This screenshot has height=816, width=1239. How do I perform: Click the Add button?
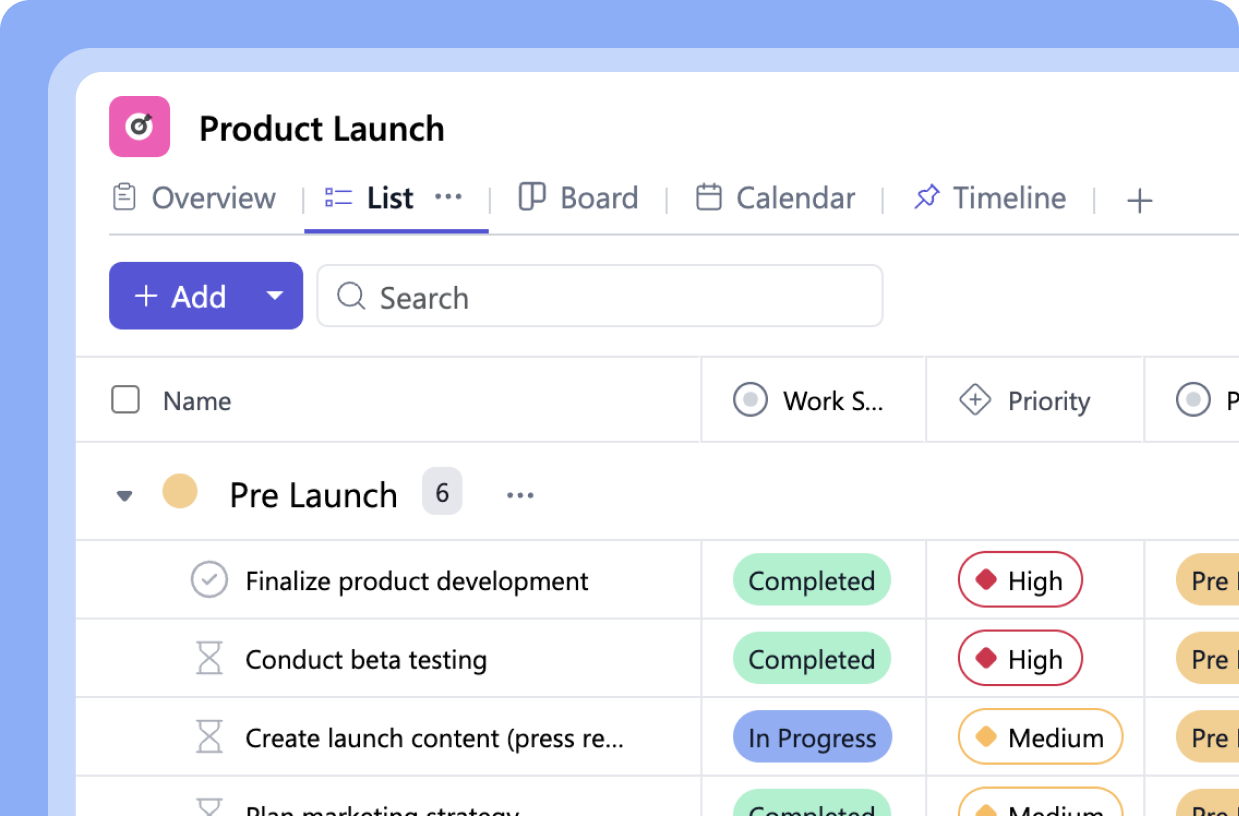point(185,296)
